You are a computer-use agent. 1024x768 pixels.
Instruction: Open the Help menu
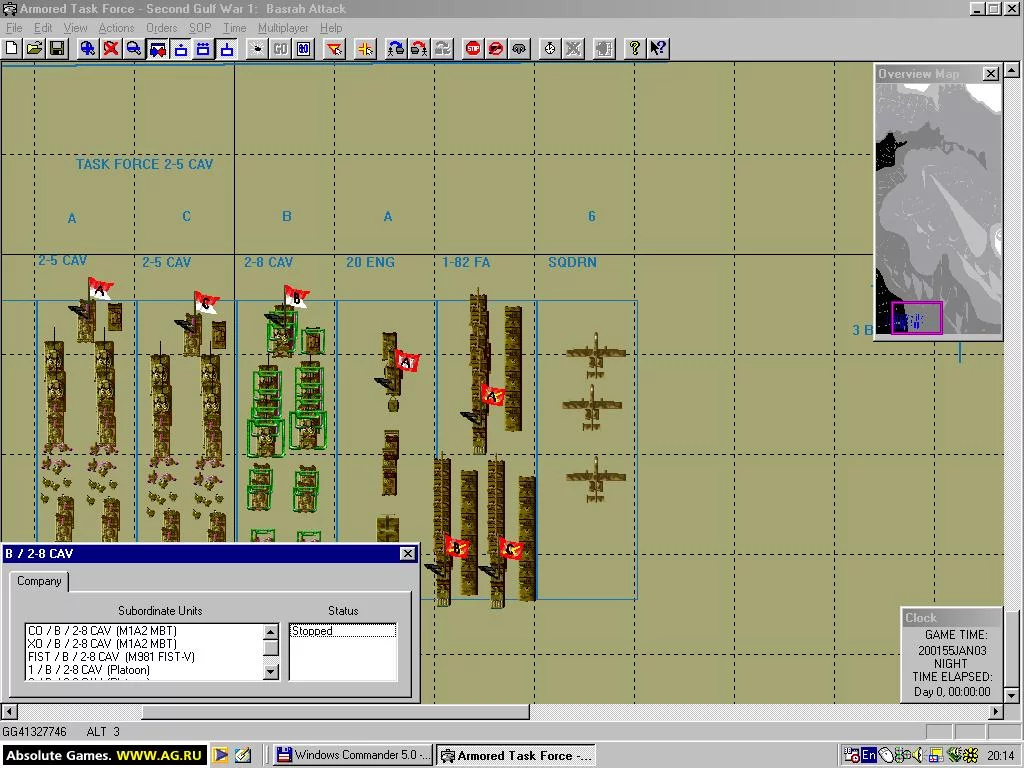pyautogui.click(x=331, y=28)
